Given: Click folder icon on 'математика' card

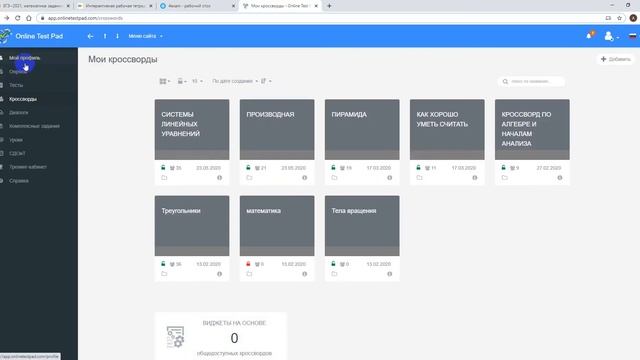Looking at the screenshot, I should [x=249, y=274].
